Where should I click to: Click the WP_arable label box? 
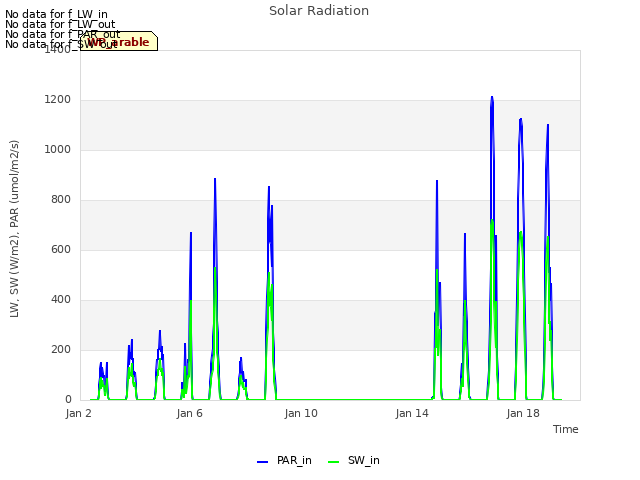click(119, 41)
